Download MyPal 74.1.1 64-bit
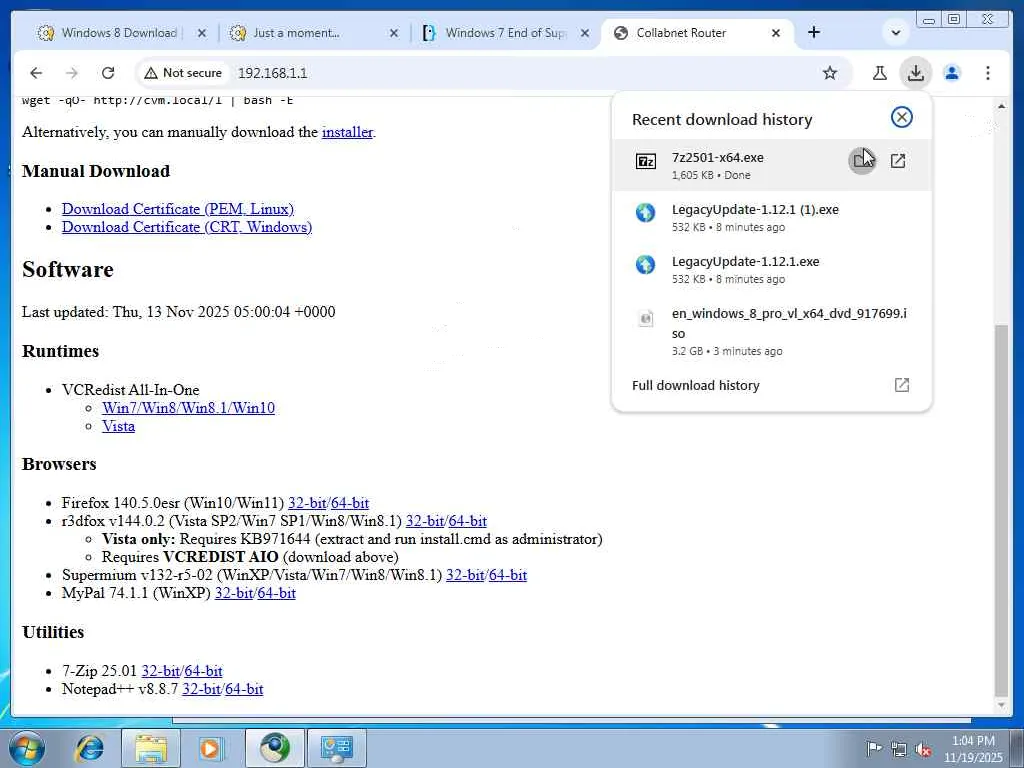Image resolution: width=1024 pixels, height=768 pixels. pyautogui.click(x=277, y=593)
